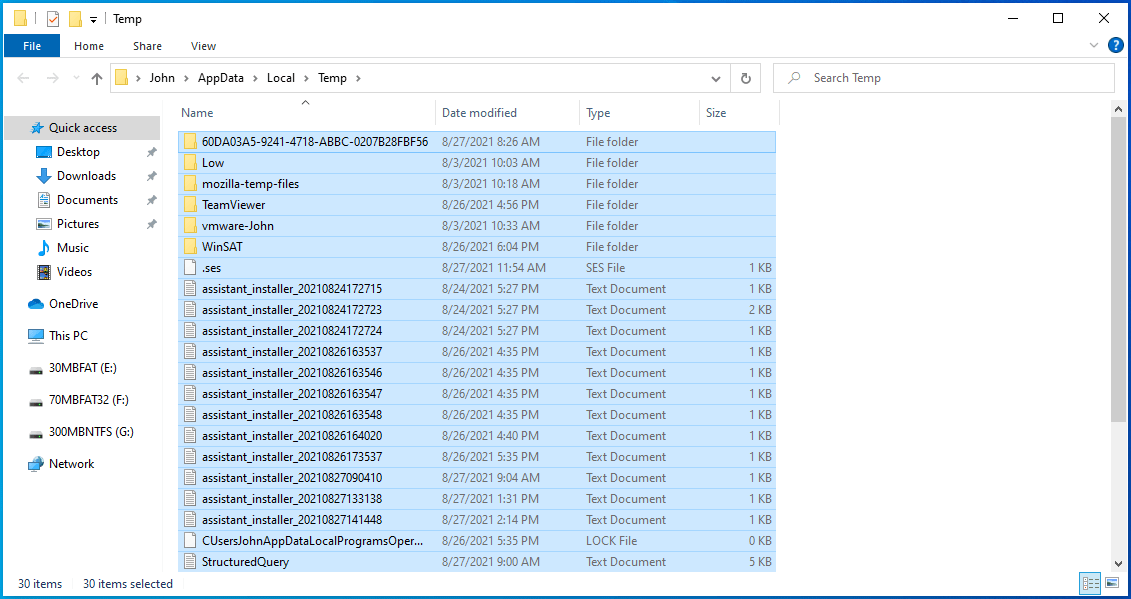Select the CUsersJohnAppDataLocalProgramsOper... LOCK file icon
Image resolution: width=1131 pixels, height=599 pixels.
coord(190,540)
